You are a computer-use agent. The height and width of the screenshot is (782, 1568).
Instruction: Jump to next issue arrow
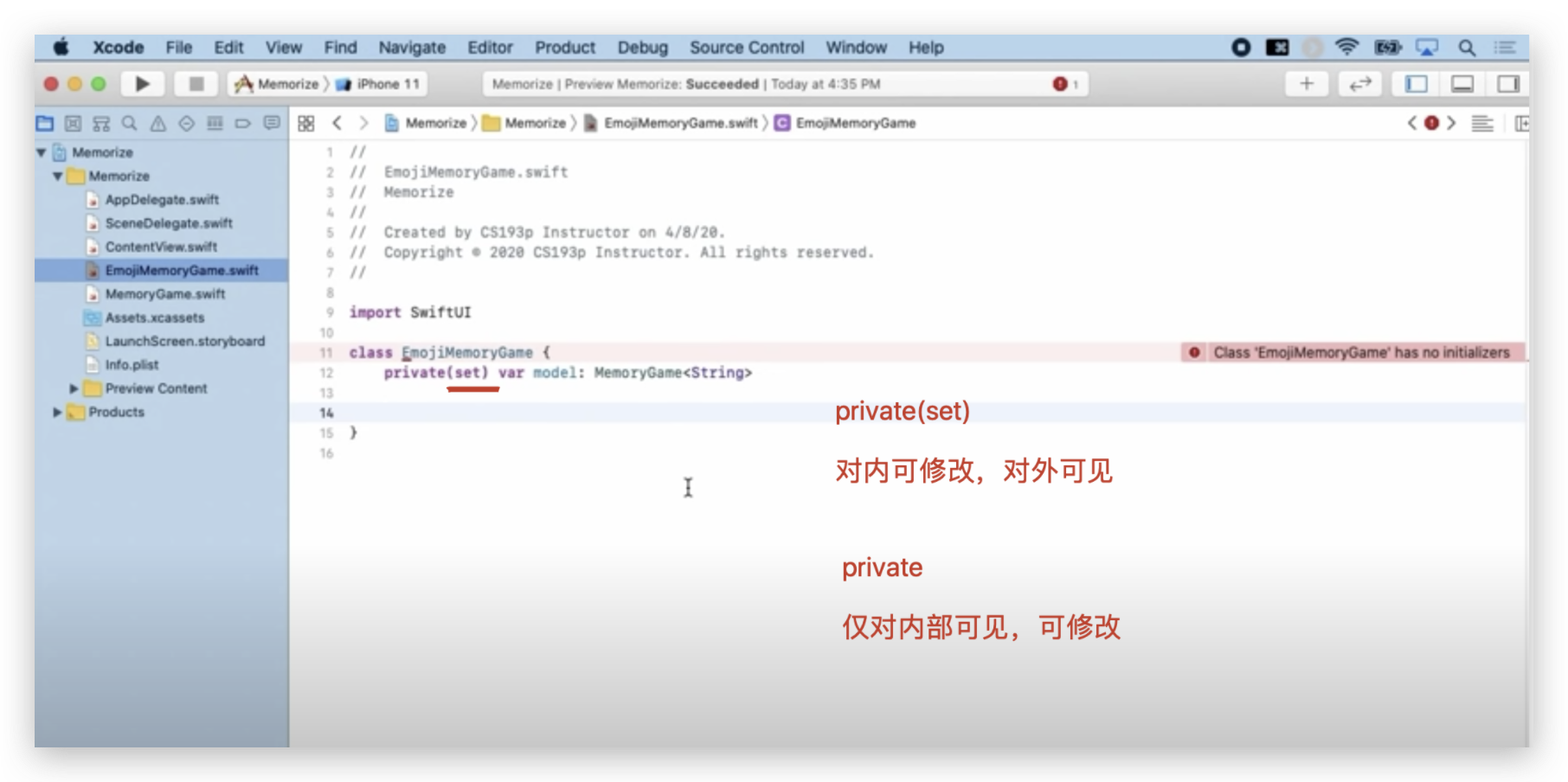tap(1451, 123)
